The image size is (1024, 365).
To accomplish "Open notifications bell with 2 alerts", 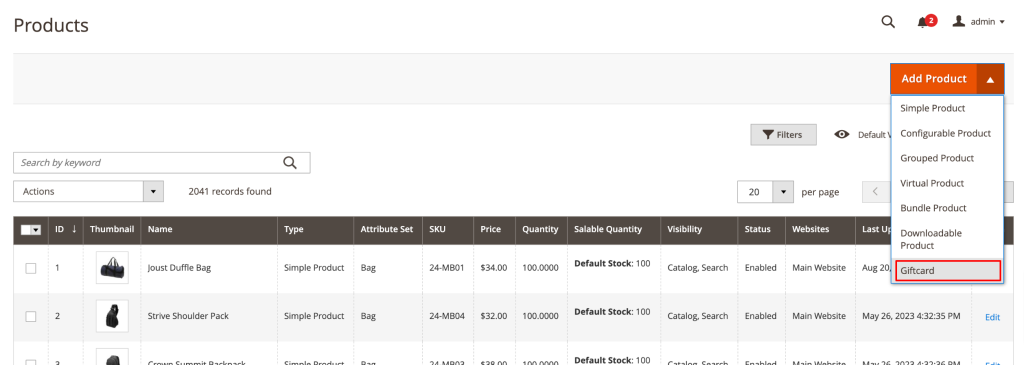I will coord(926,22).
